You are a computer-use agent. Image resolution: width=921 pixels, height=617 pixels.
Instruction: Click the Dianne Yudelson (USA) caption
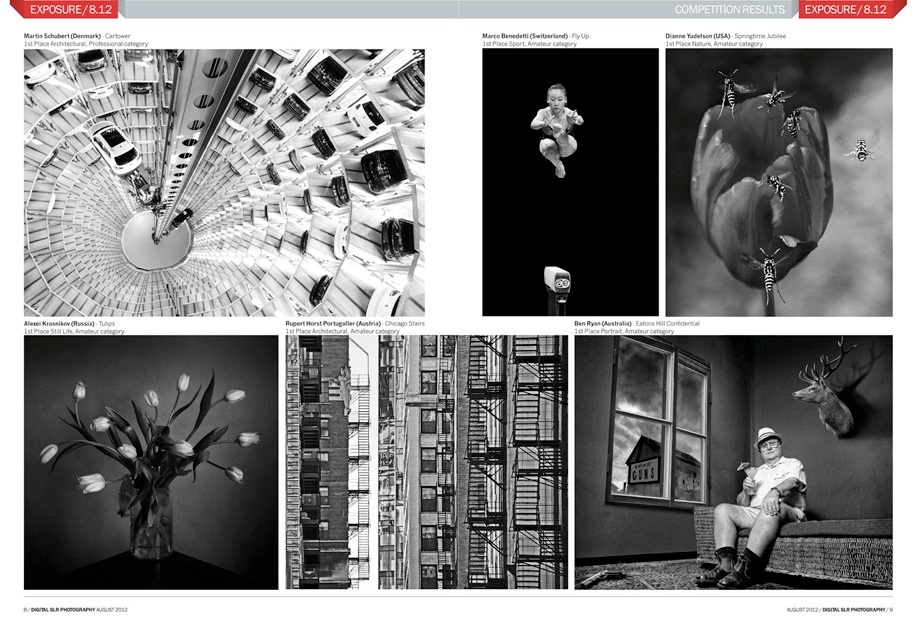click(x=701, y=36)
